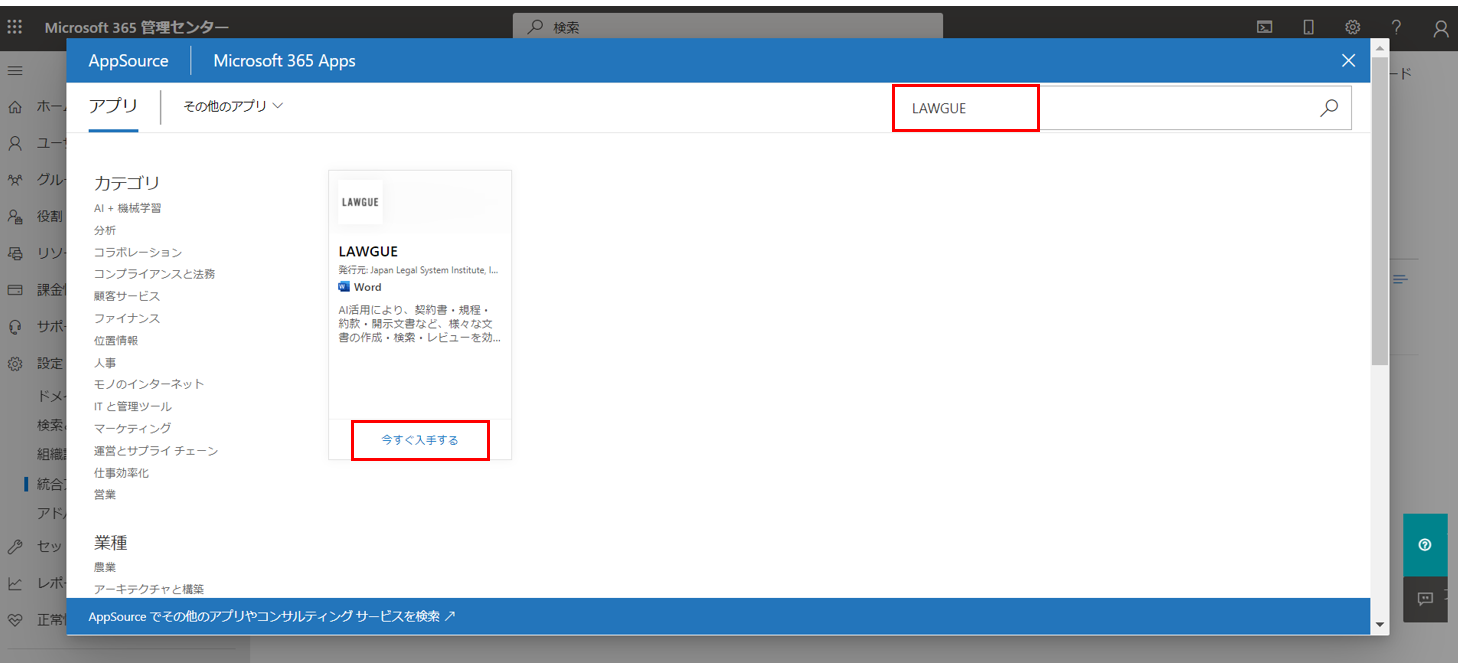Viewport: 1458px width, 670px height.
Task: Close the AppSource dialog
Action: click(x=1348, y=61)
